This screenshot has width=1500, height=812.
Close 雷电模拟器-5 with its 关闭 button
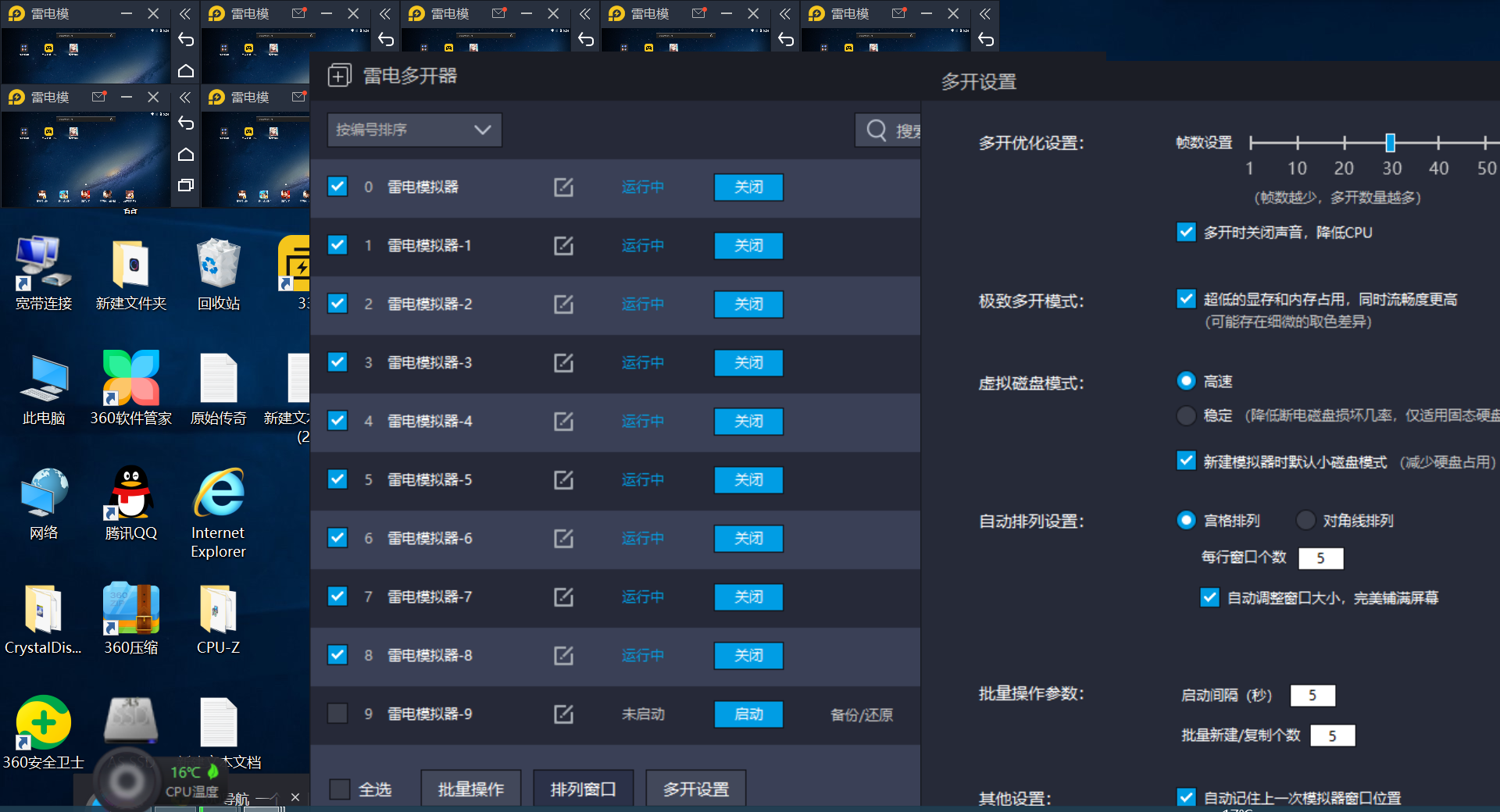coord(748,479)
